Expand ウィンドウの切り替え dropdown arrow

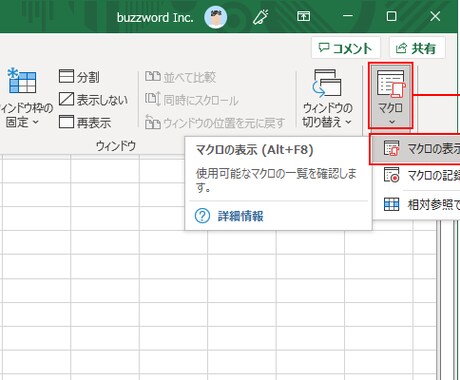[x=349, y=122]
